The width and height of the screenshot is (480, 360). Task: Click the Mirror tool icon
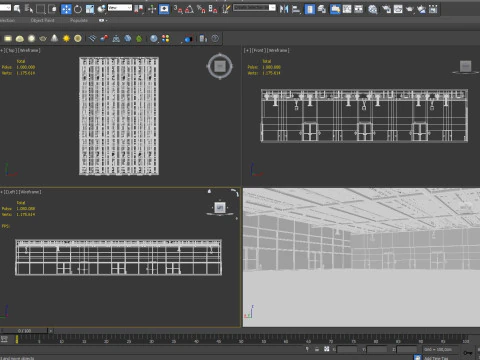pyautogui.click(x=284, y=9)
